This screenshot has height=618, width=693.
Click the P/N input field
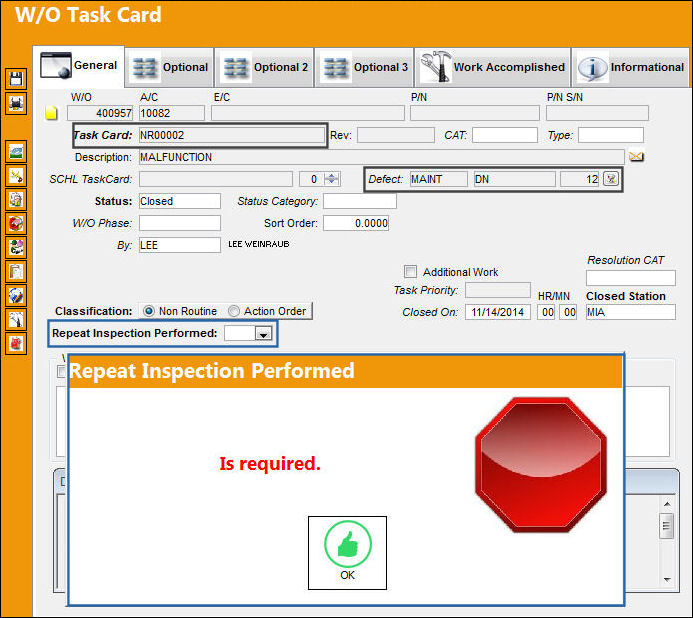click(x=475, y=113)
